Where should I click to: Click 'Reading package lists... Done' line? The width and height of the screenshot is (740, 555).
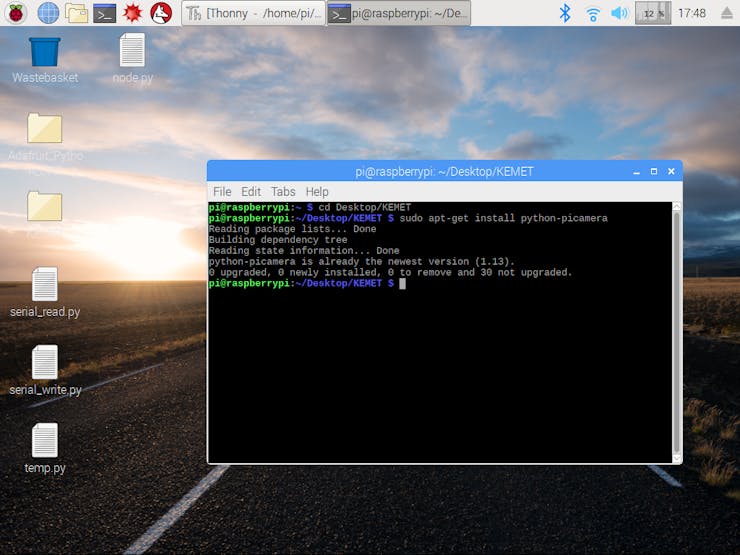coord(293,229)
